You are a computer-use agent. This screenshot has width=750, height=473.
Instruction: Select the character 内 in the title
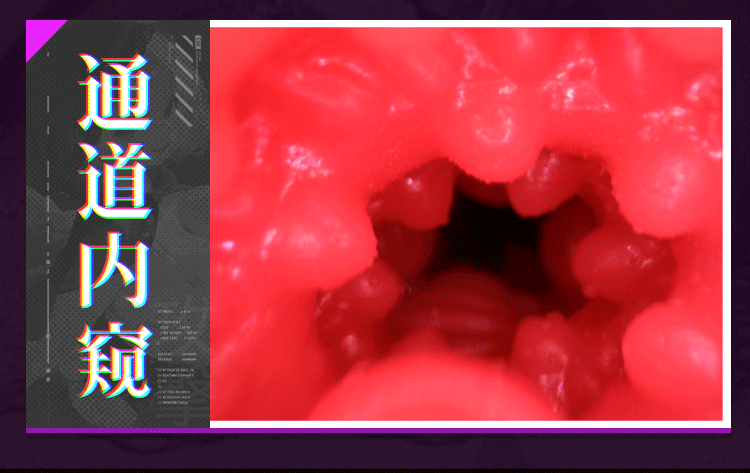pyautogui.click(x=115, y=270)
